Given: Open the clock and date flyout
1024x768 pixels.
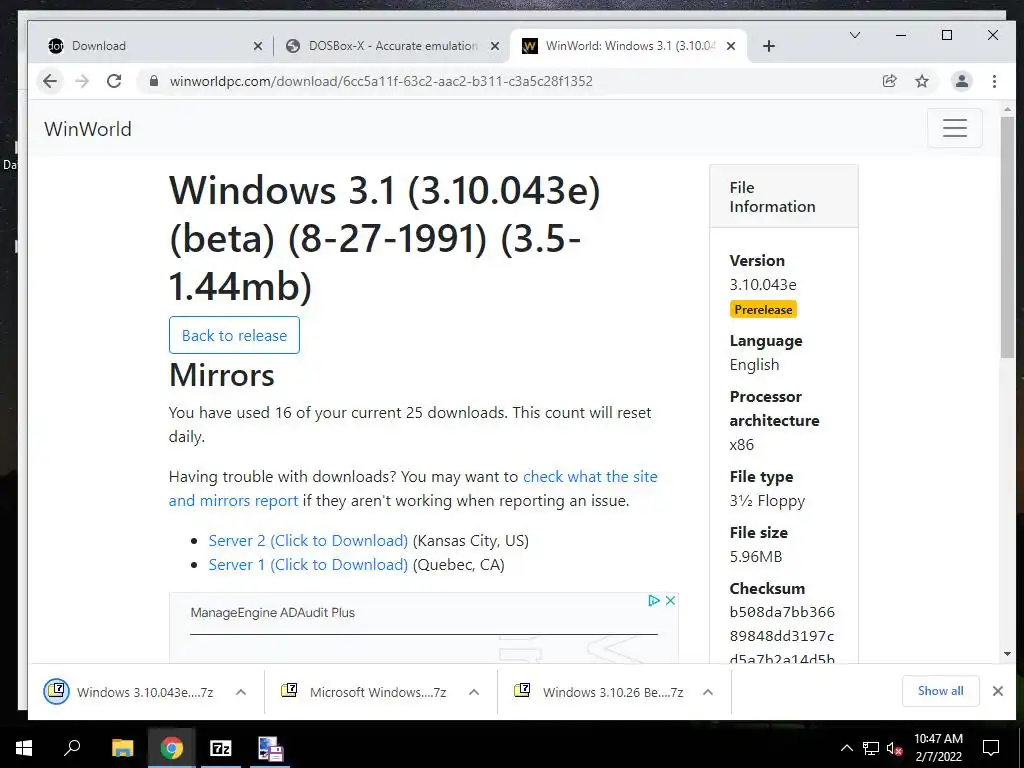Looking at the screenshot, I should coord(938,748).
